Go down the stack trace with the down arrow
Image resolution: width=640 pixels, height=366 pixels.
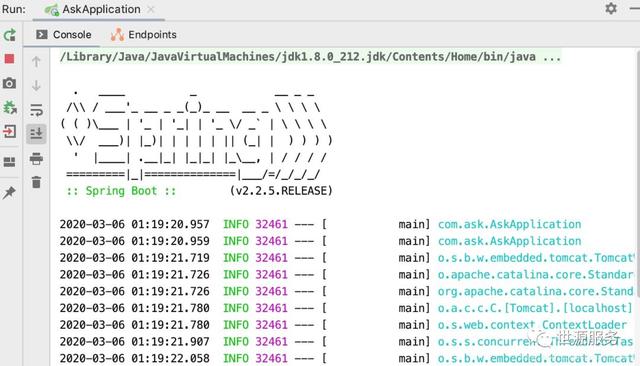pos(36,86)
